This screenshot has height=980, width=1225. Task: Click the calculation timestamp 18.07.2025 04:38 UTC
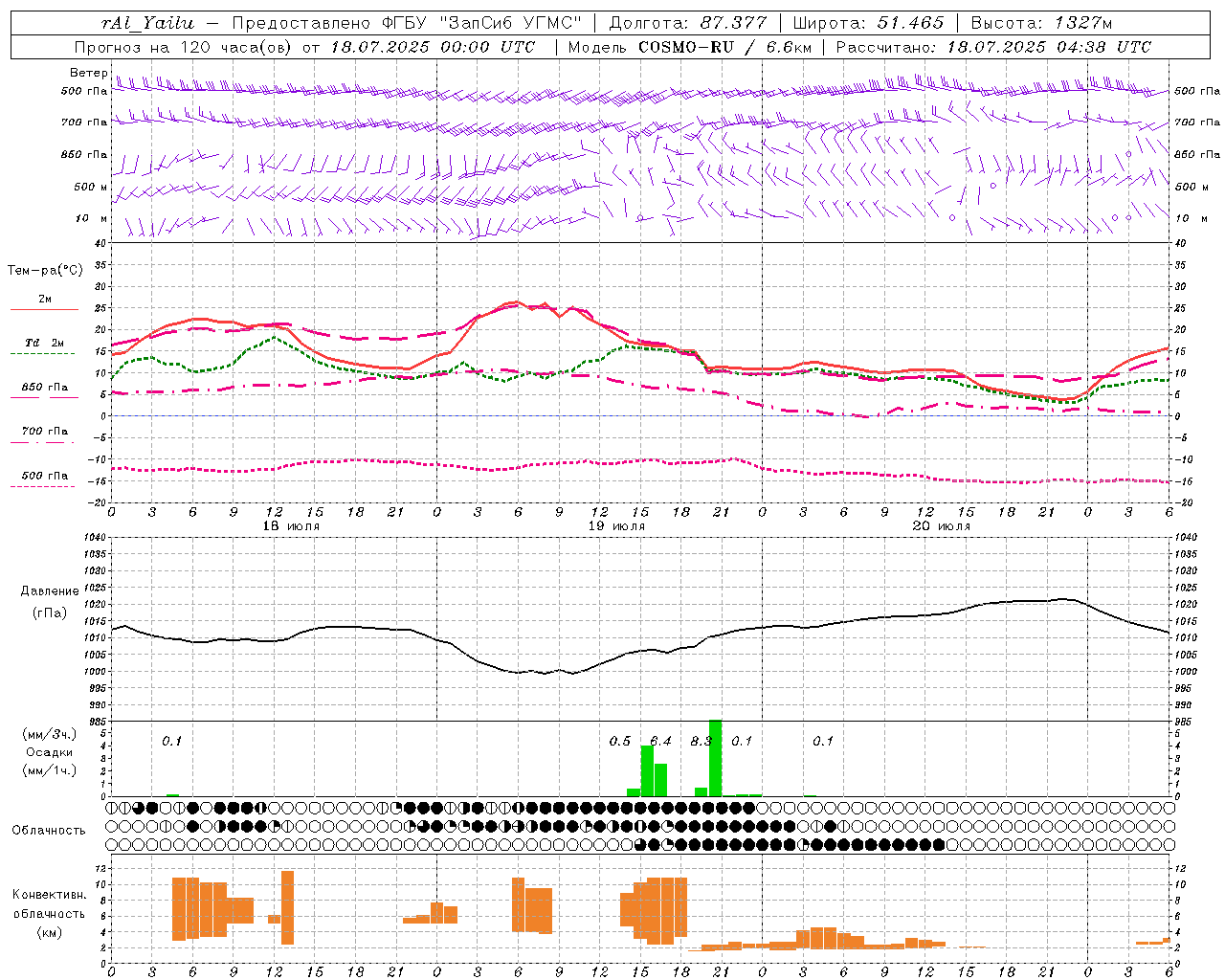click(1049, 47)
